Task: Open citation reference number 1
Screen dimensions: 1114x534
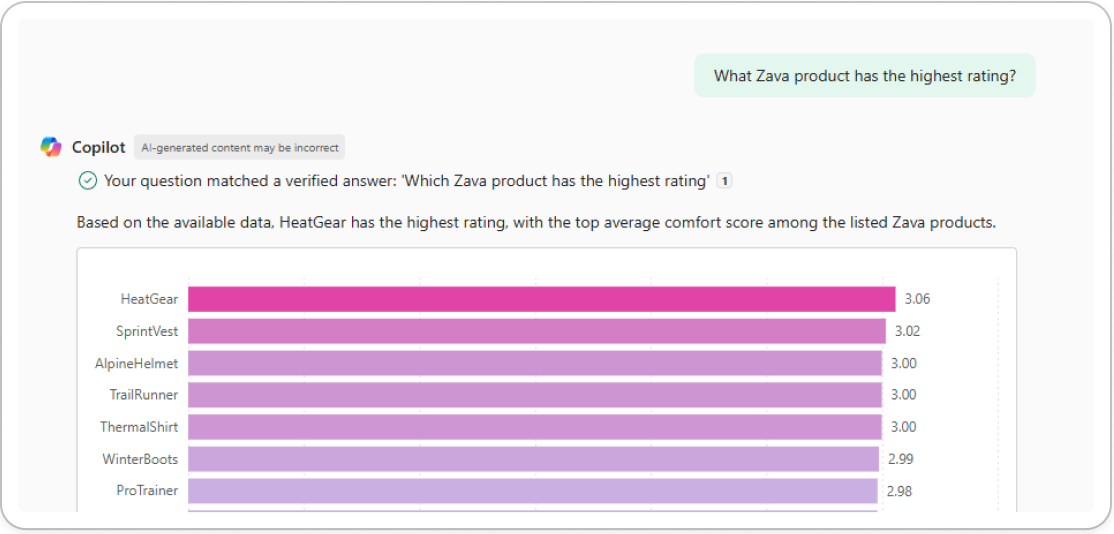Action: [x=725, y=181]
